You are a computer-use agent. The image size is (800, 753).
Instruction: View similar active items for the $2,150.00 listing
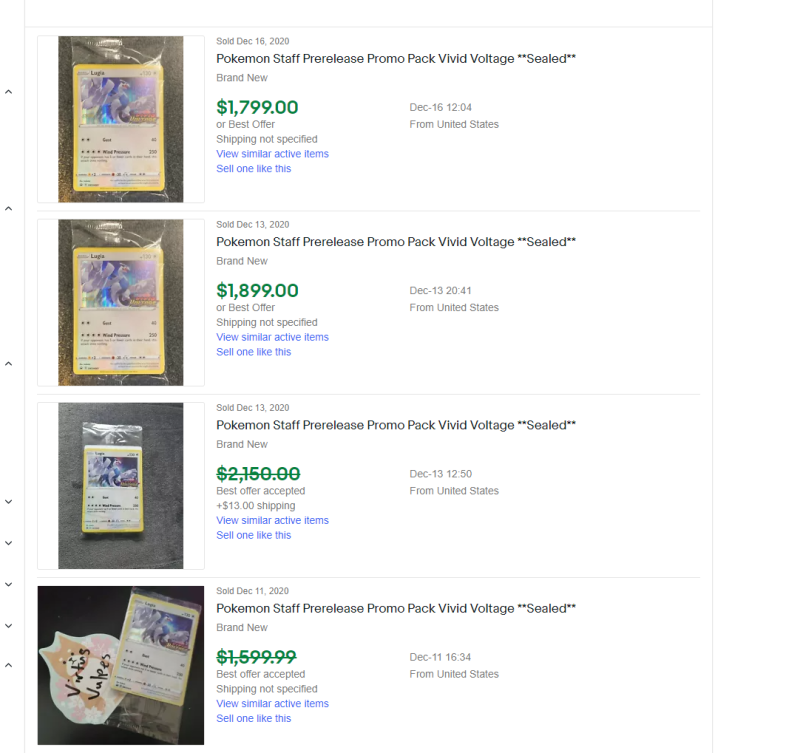tap(272, 520)
